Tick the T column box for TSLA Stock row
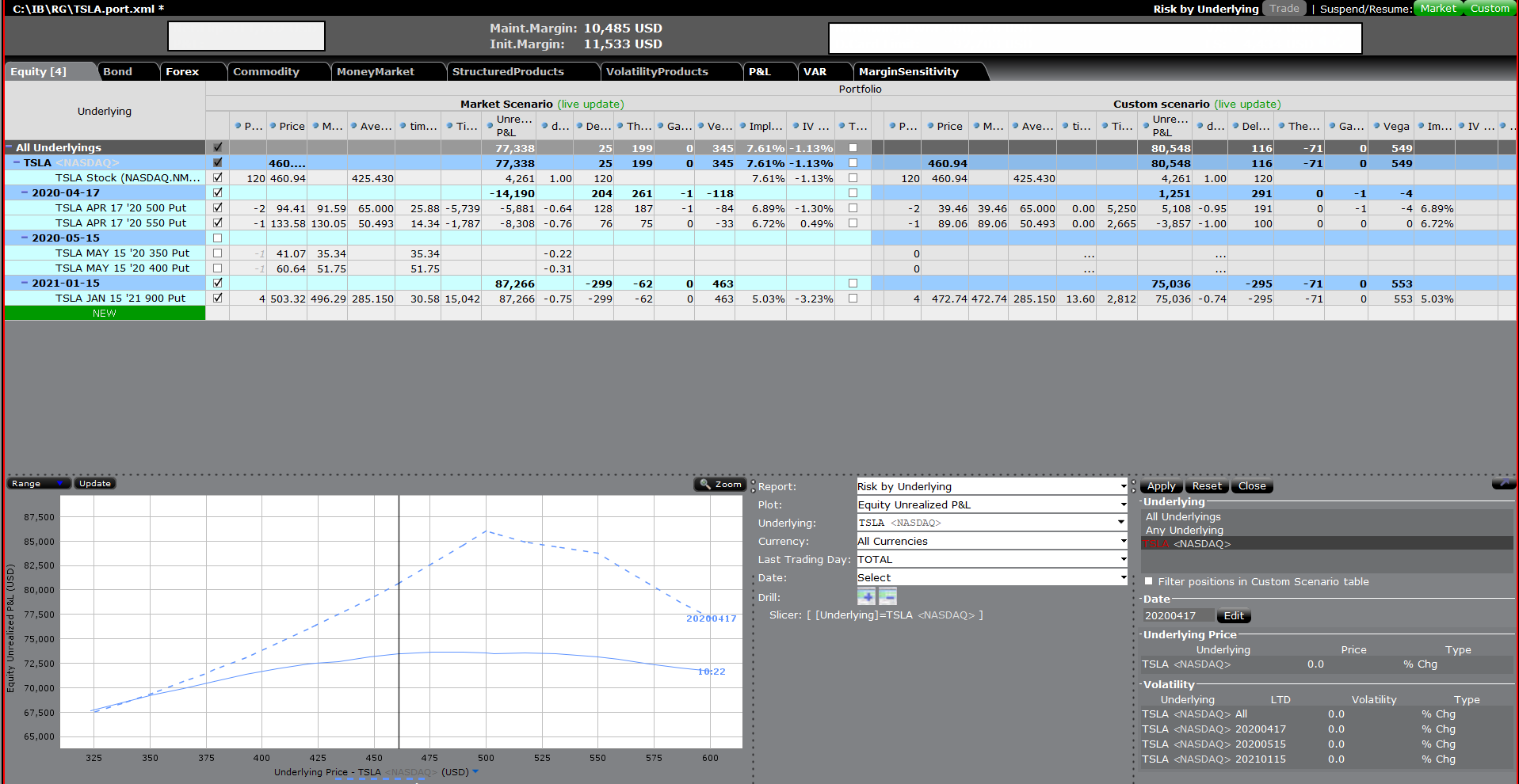1519x784 pixels. point(853,178)
